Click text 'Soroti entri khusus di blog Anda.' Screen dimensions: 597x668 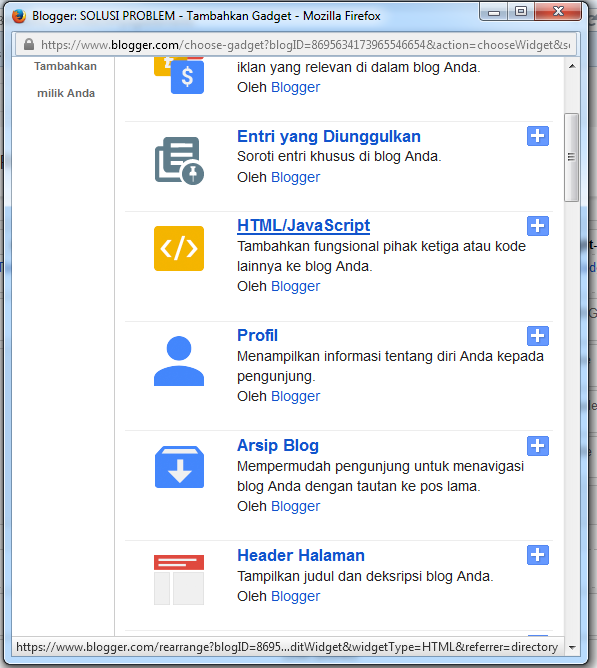[339, 156]
